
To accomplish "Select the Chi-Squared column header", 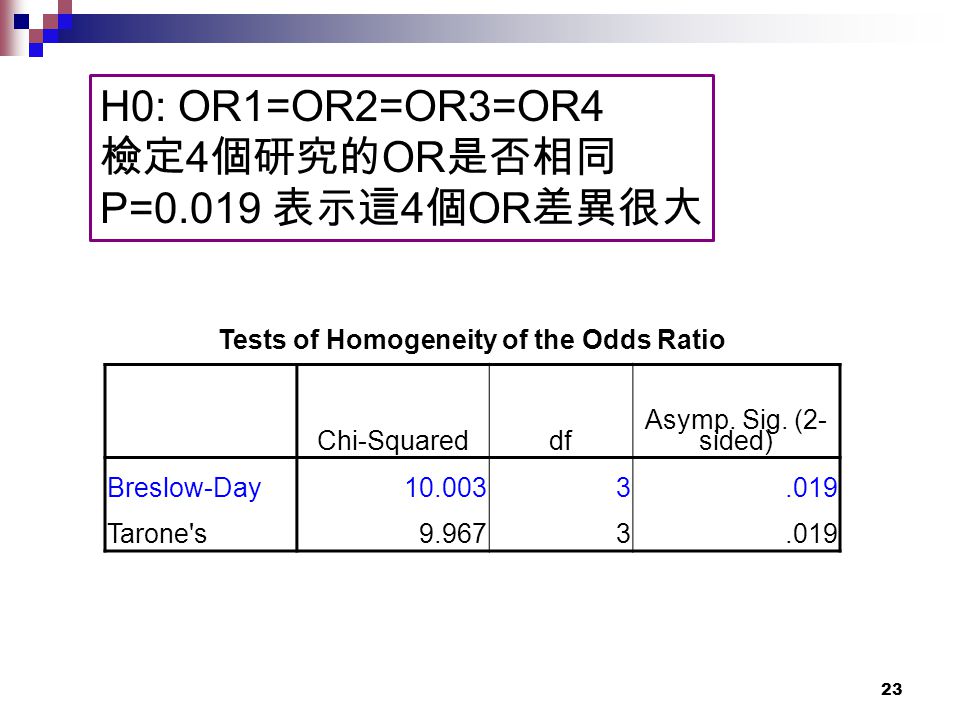I will click(x=392, y=440).
